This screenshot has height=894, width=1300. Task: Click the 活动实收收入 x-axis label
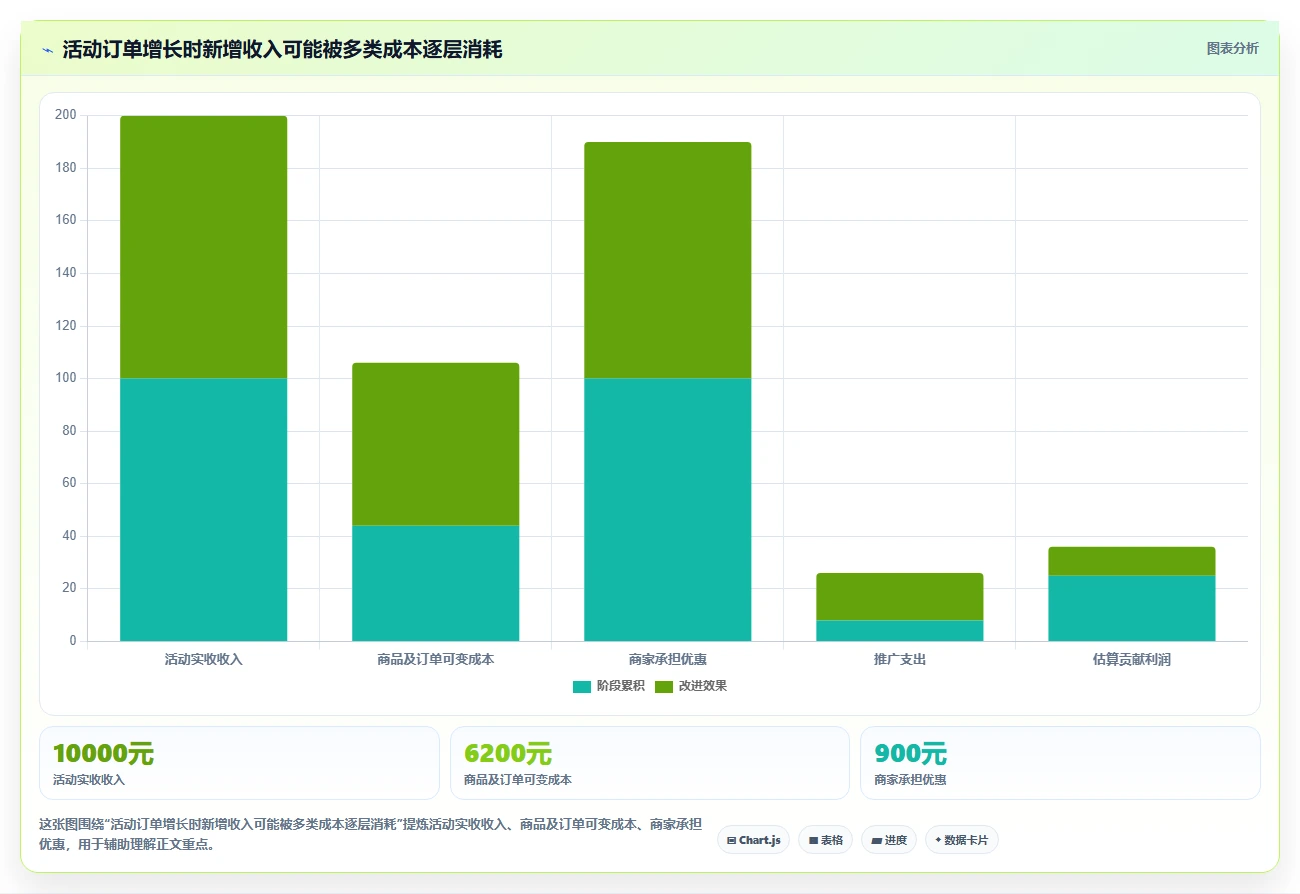tap(203, 660)
